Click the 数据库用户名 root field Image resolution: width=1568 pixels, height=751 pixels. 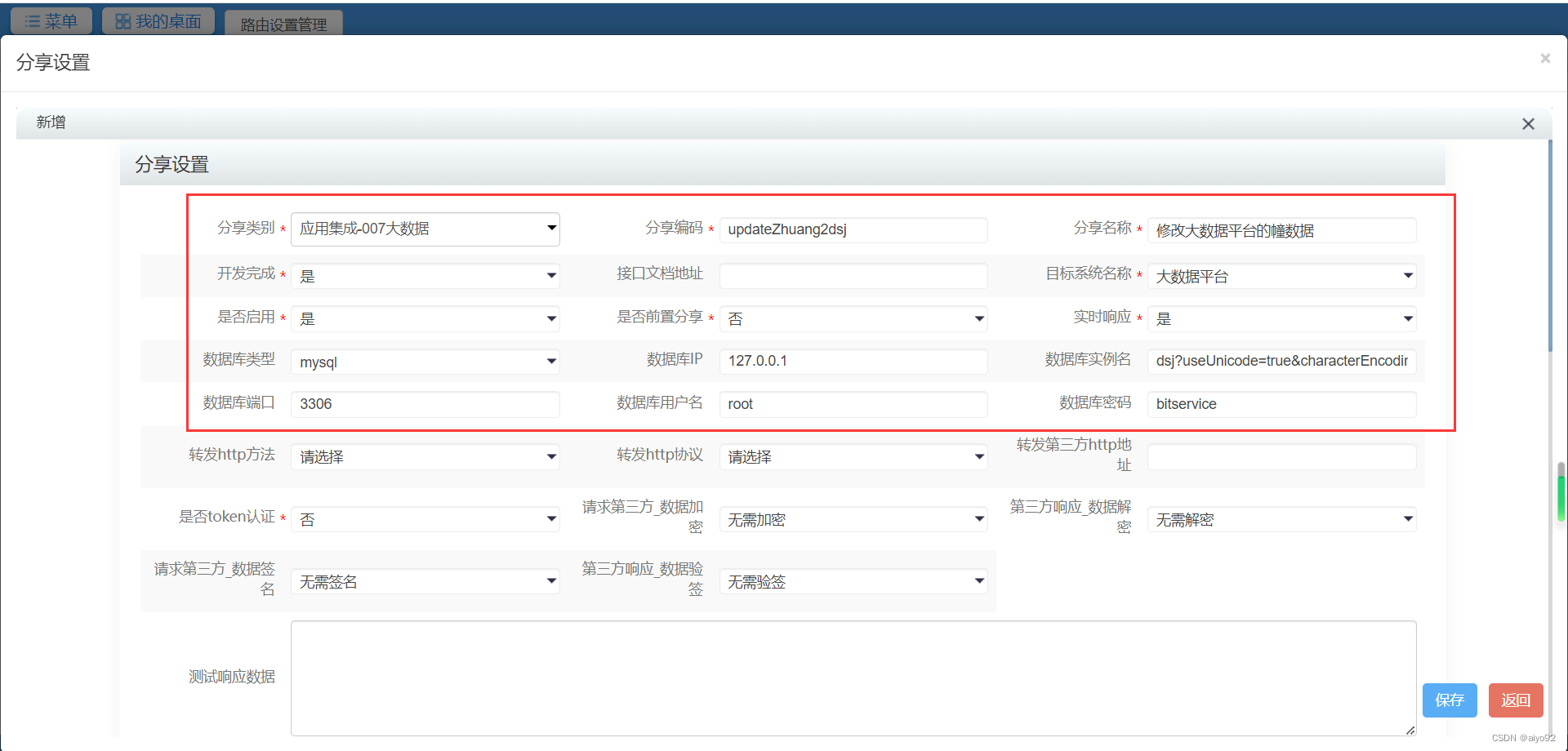tap(853, 404)
